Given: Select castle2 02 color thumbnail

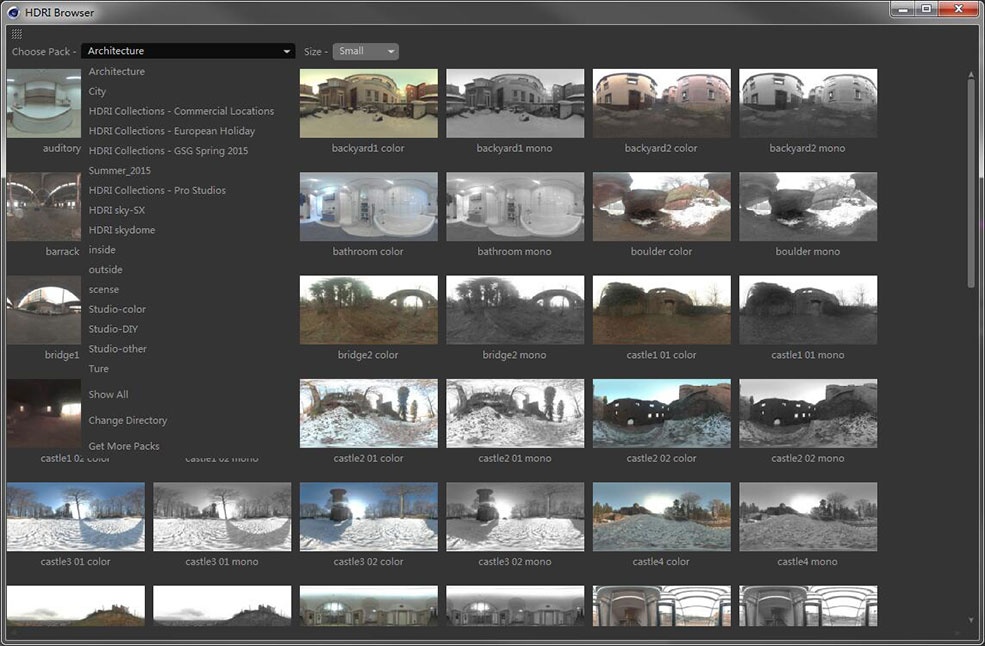Looking at the screenshot, I should tap(661, 413).
